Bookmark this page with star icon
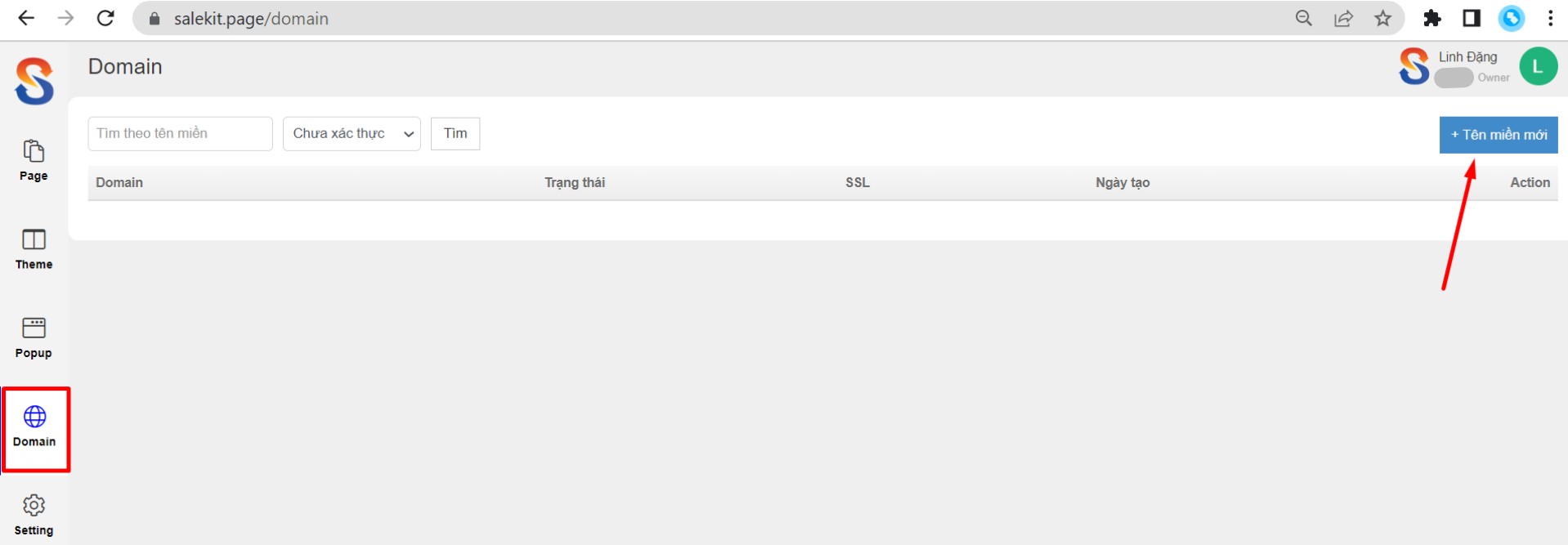The image size is (1568, 545). tap(1382, 18)
